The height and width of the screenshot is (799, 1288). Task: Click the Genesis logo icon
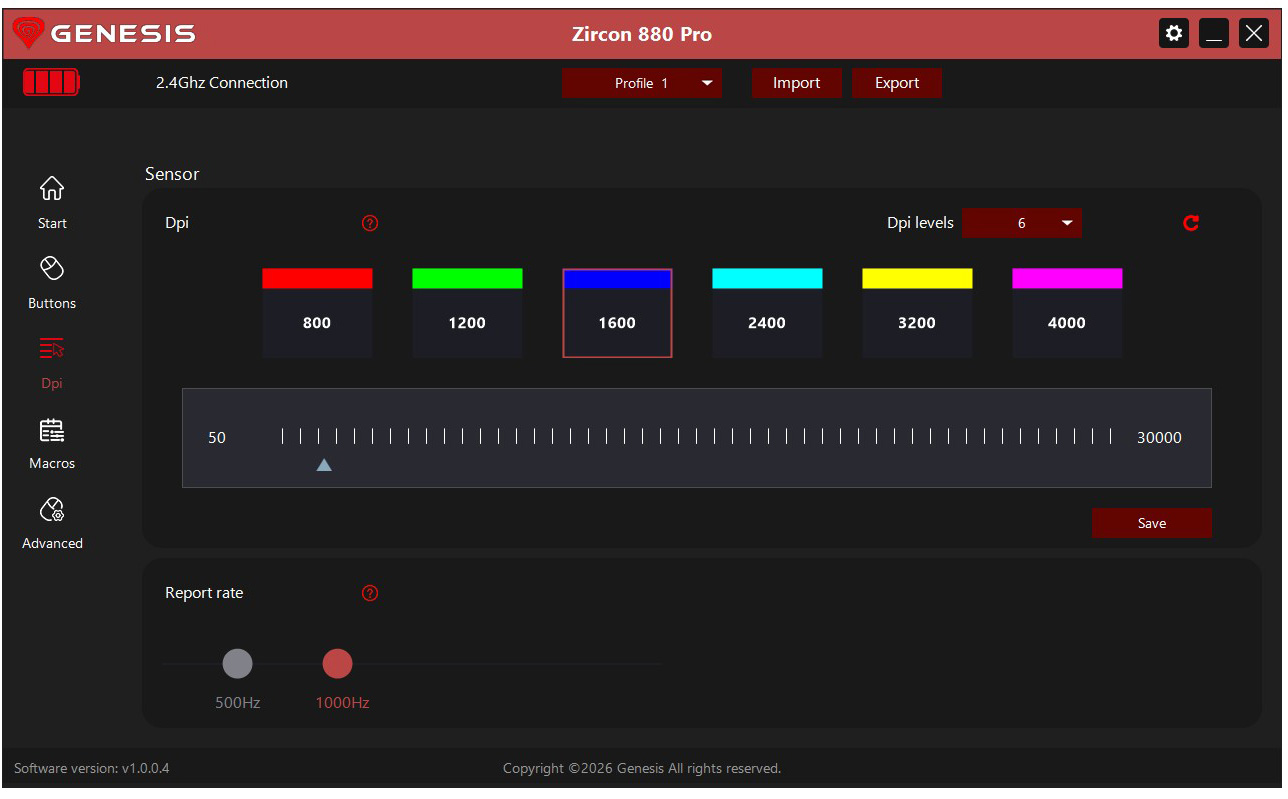click(x=28, y=33)
